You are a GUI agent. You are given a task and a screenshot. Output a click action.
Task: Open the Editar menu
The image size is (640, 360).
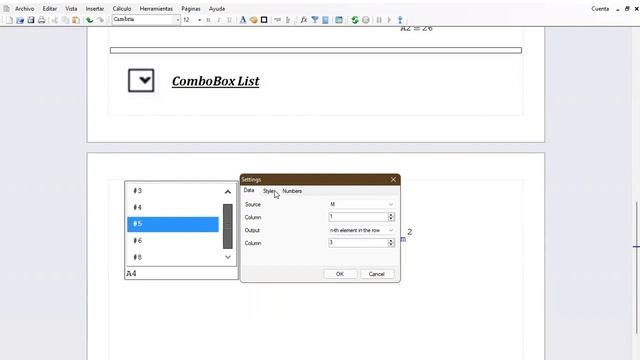coord(50,9)
